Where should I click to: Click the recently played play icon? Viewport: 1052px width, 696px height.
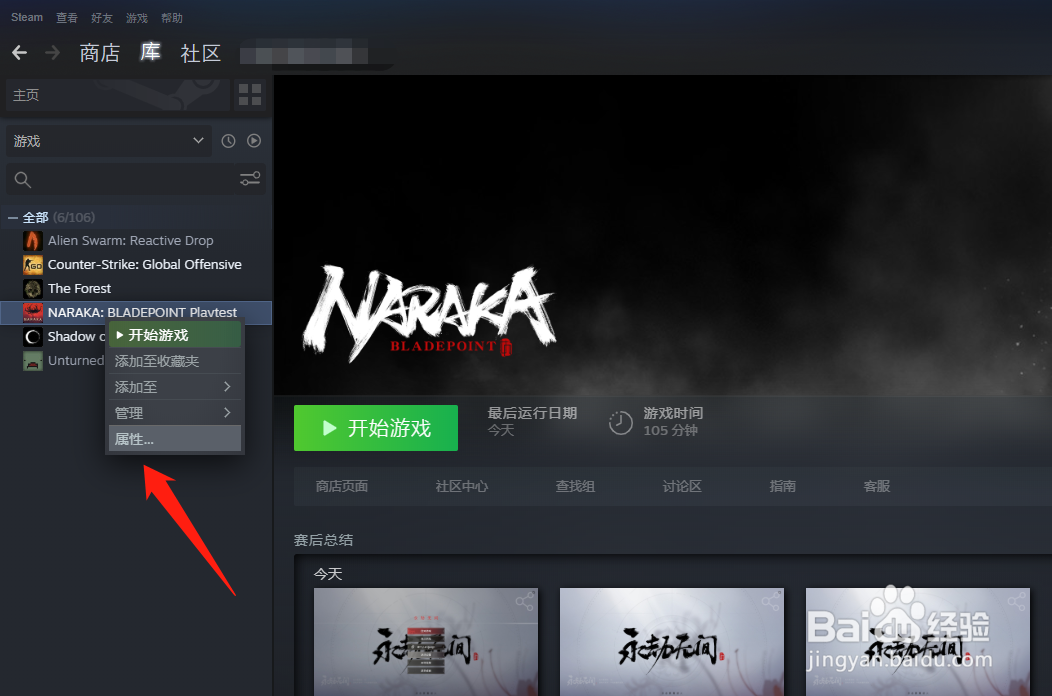coord(253,140)
